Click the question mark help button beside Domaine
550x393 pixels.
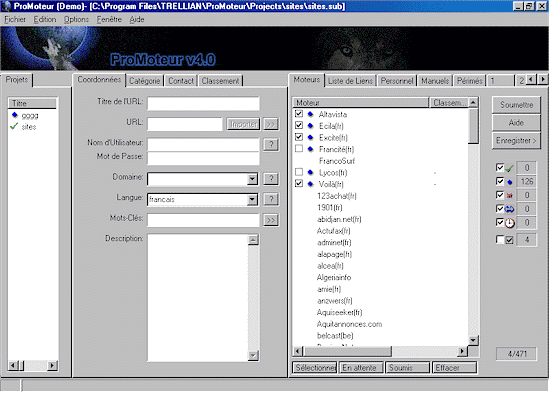click(271, 179)
